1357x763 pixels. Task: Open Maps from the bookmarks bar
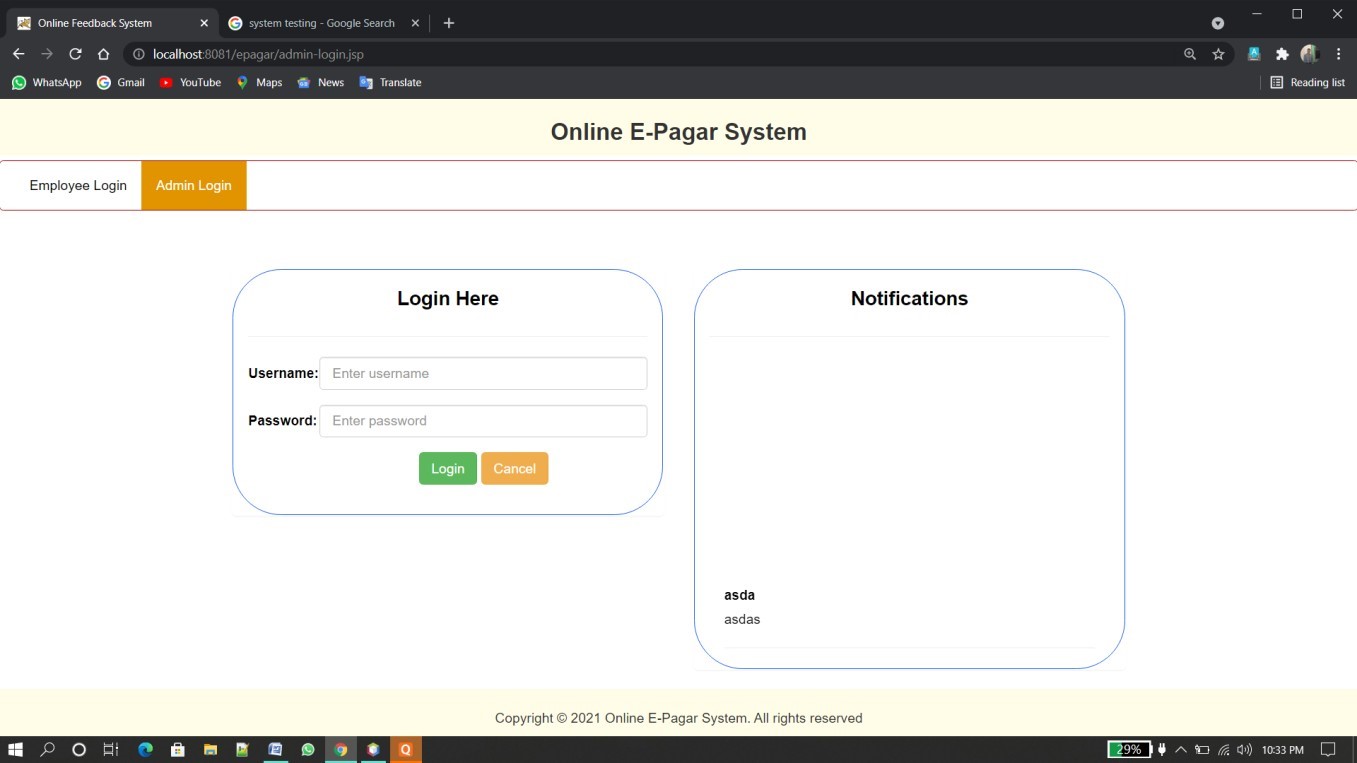point(258,82)
